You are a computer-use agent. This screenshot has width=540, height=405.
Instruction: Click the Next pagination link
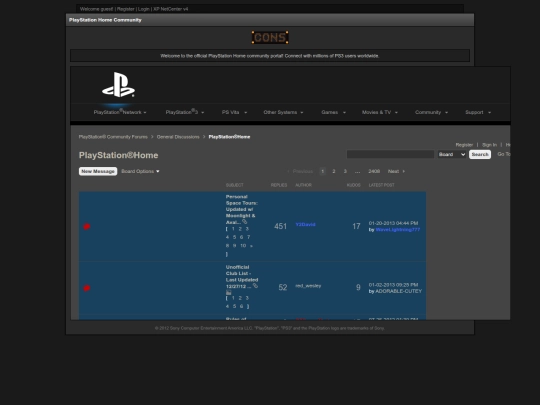[x=393, y=171]
